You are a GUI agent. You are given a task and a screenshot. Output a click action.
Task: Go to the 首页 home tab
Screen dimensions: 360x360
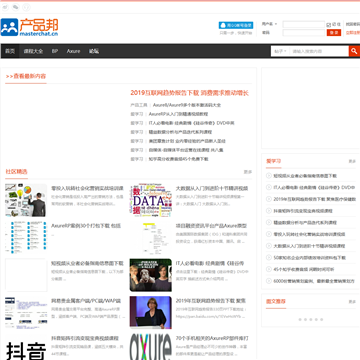[x=10, y=51]
